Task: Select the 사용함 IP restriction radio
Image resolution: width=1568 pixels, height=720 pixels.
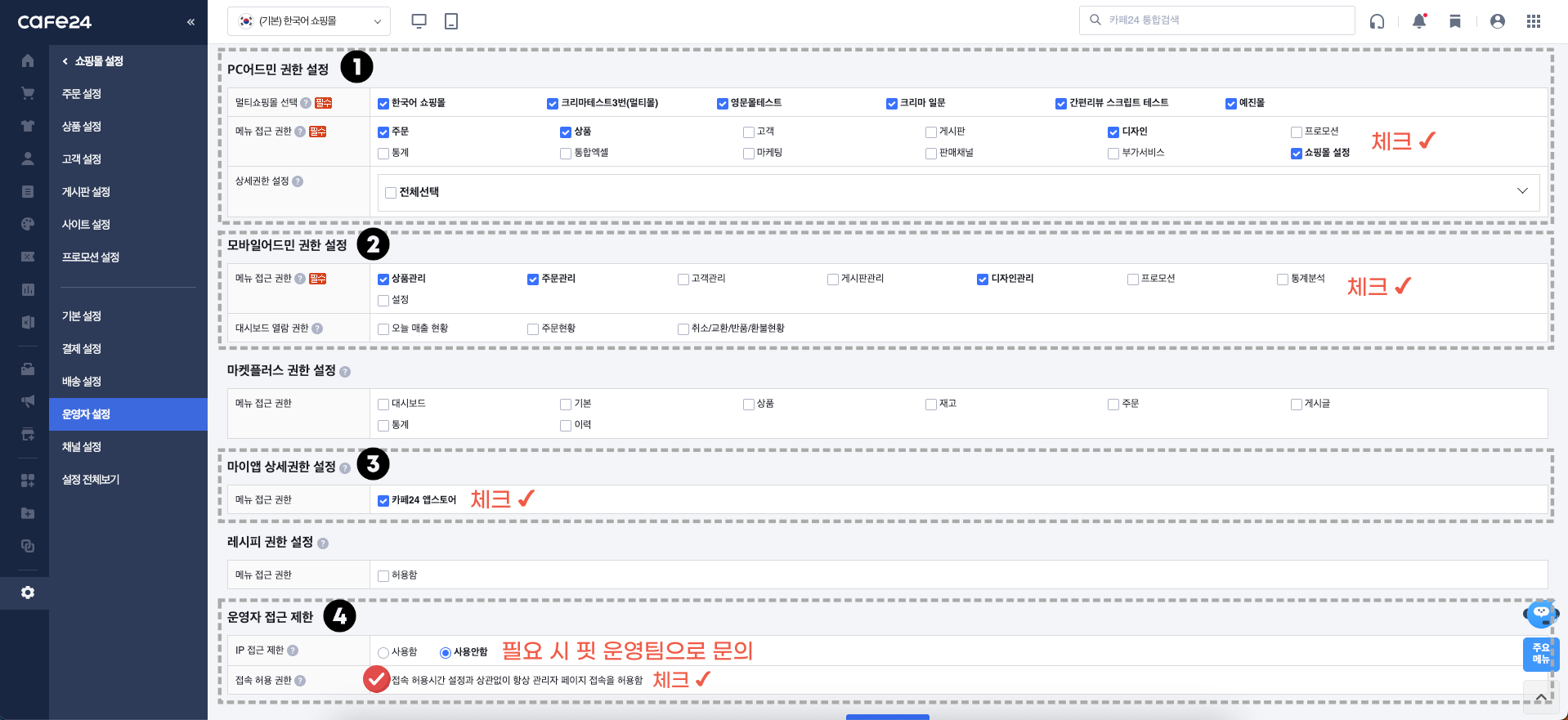Action: (x=383, y=653)
